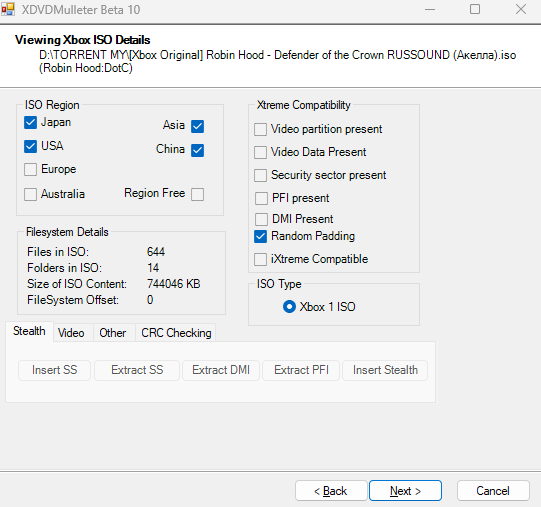
Task: Check Video Data Present box
Action: (260, 153)
